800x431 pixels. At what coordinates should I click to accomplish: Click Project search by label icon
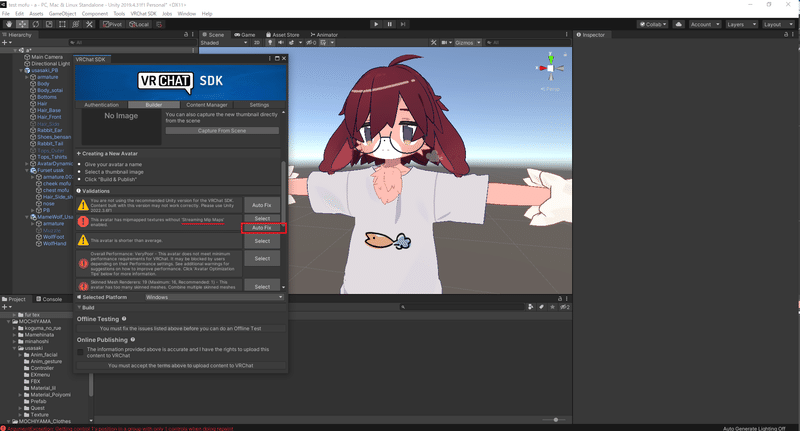point(541,307)
